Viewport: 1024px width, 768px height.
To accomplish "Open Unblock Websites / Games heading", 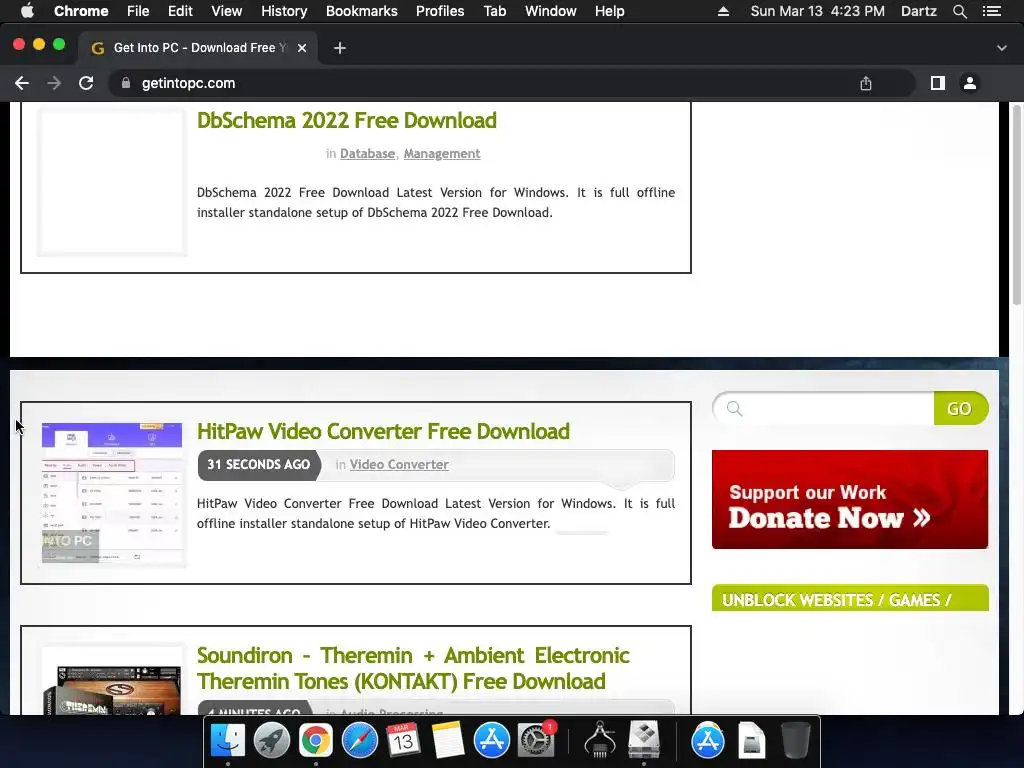I will point(850,598).
